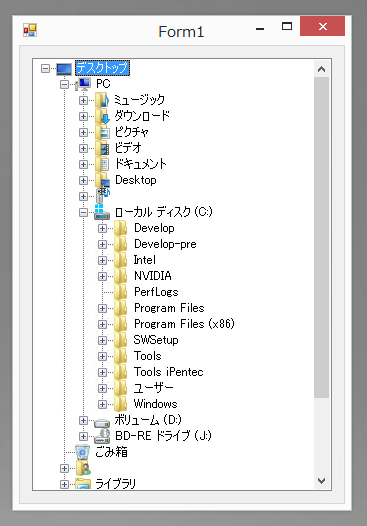This screenshot has height=526, width=367.
Task: Click the NVIDIA folder icon
Action: pyautogui.click(x=120, y=276)
